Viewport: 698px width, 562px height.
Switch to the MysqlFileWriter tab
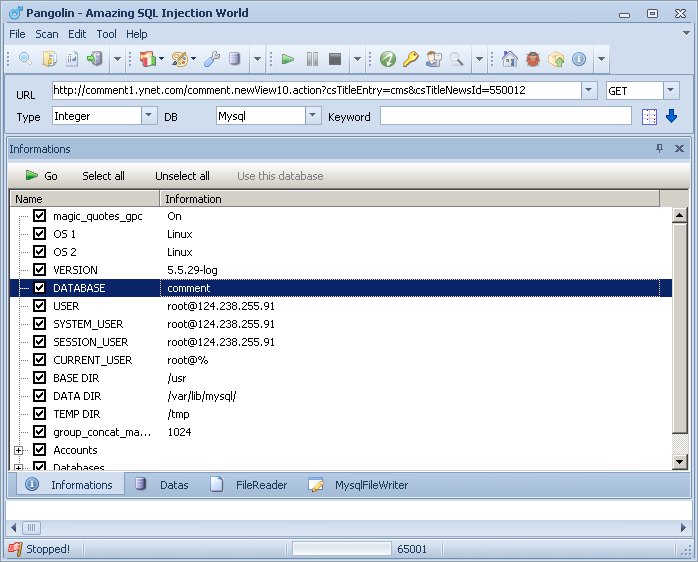(358, 485)
